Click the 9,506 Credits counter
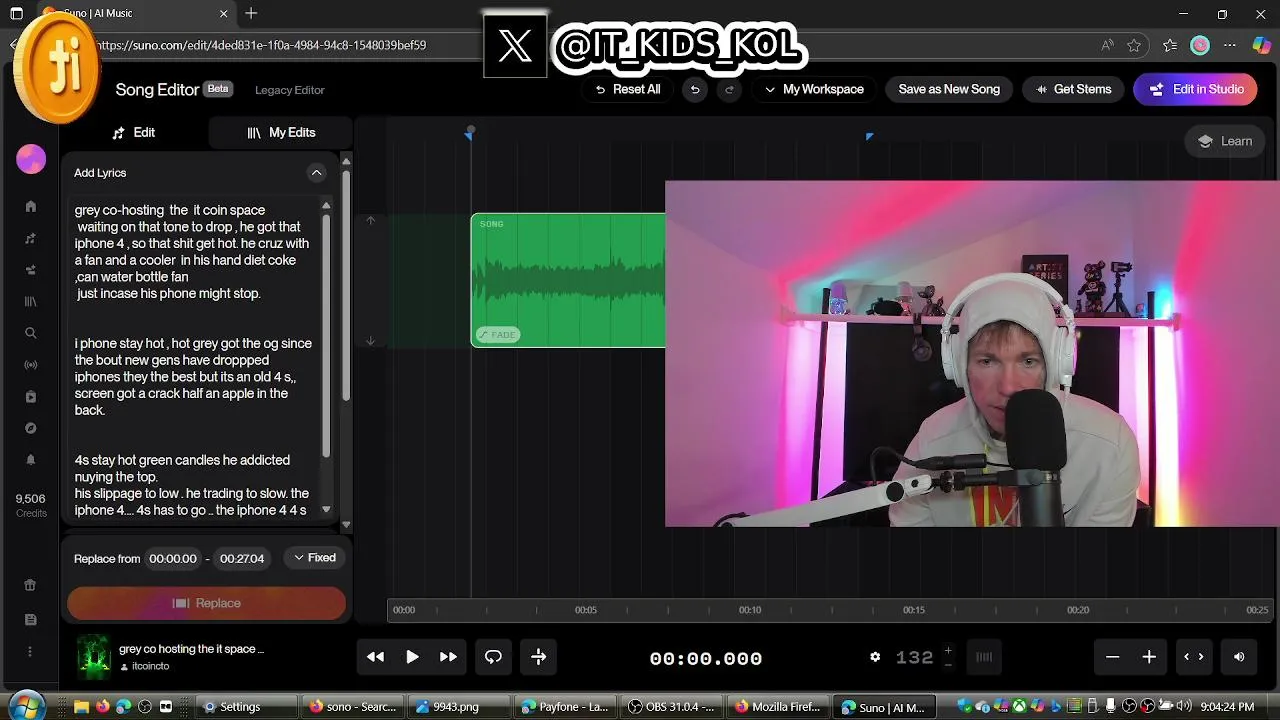The height and width of the screenshot is (720, 1280). tap(31, 505)
